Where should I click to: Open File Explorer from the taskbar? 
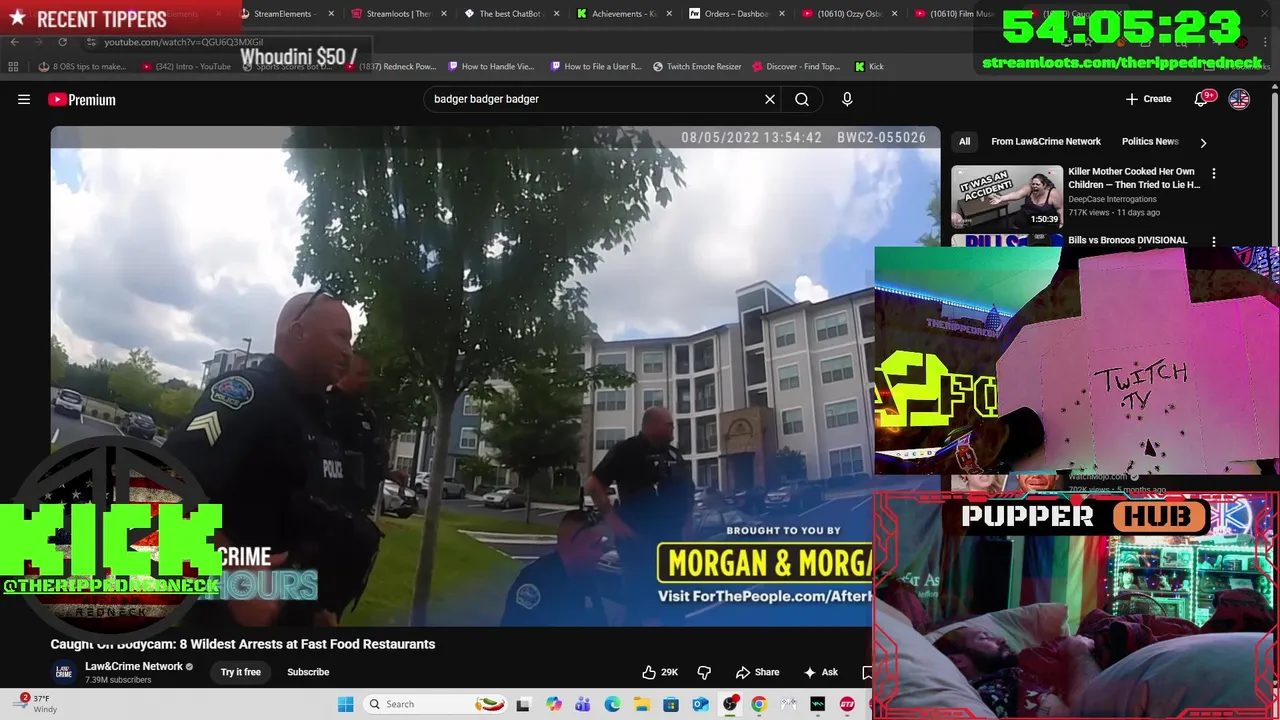pos(641,704)
